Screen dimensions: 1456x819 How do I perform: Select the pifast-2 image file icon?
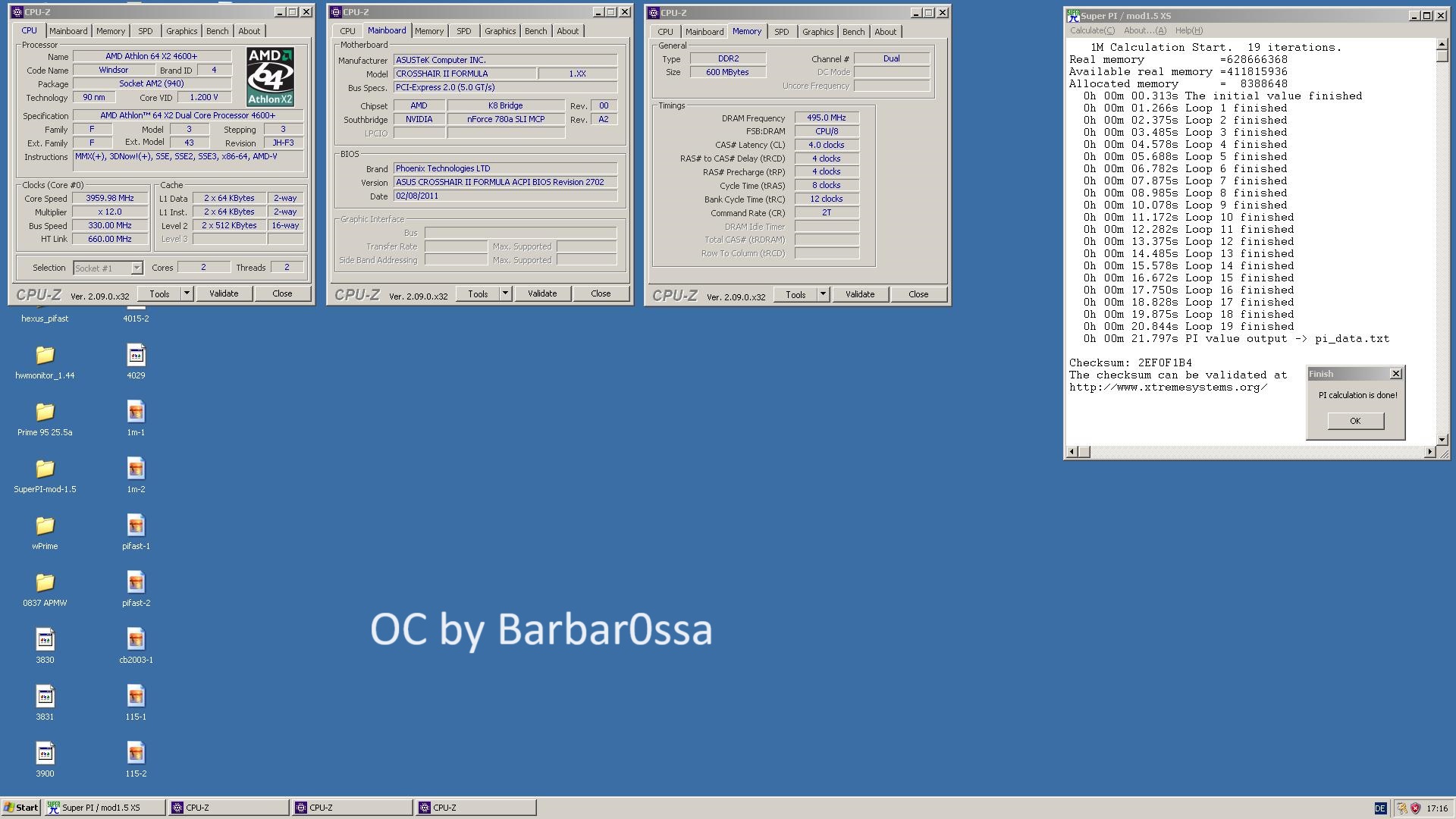click(136, 582)
